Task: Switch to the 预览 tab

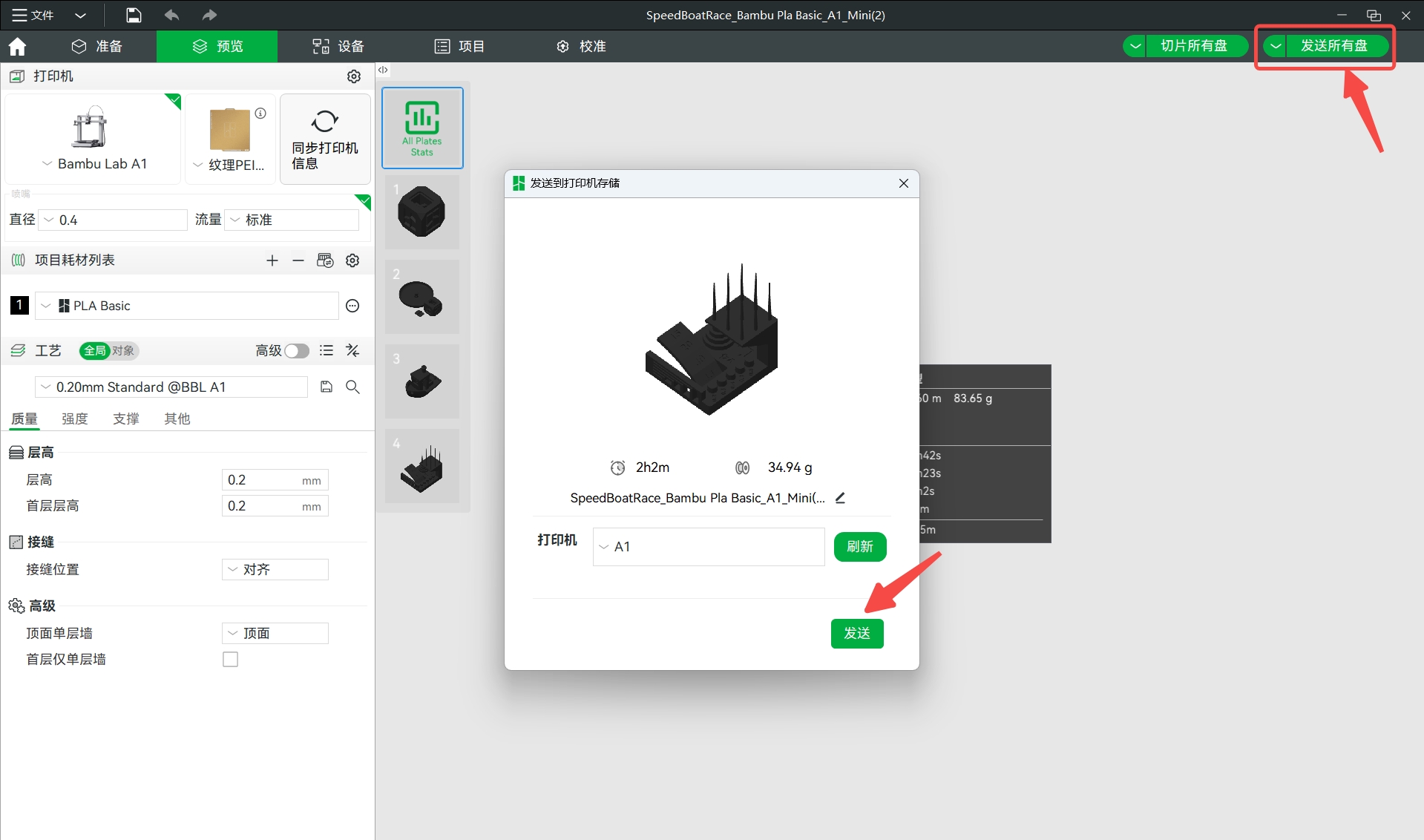Action: coord(217,46)
